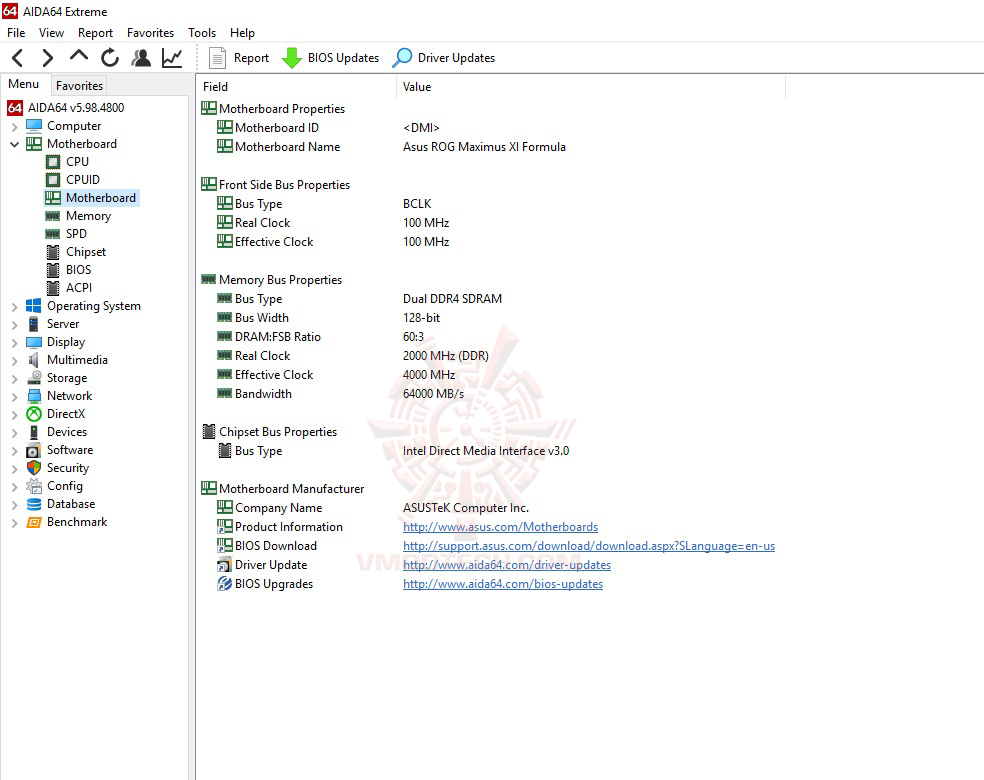Expand the Server tree node
Screen dimensions: 984x780
point(14,325)
